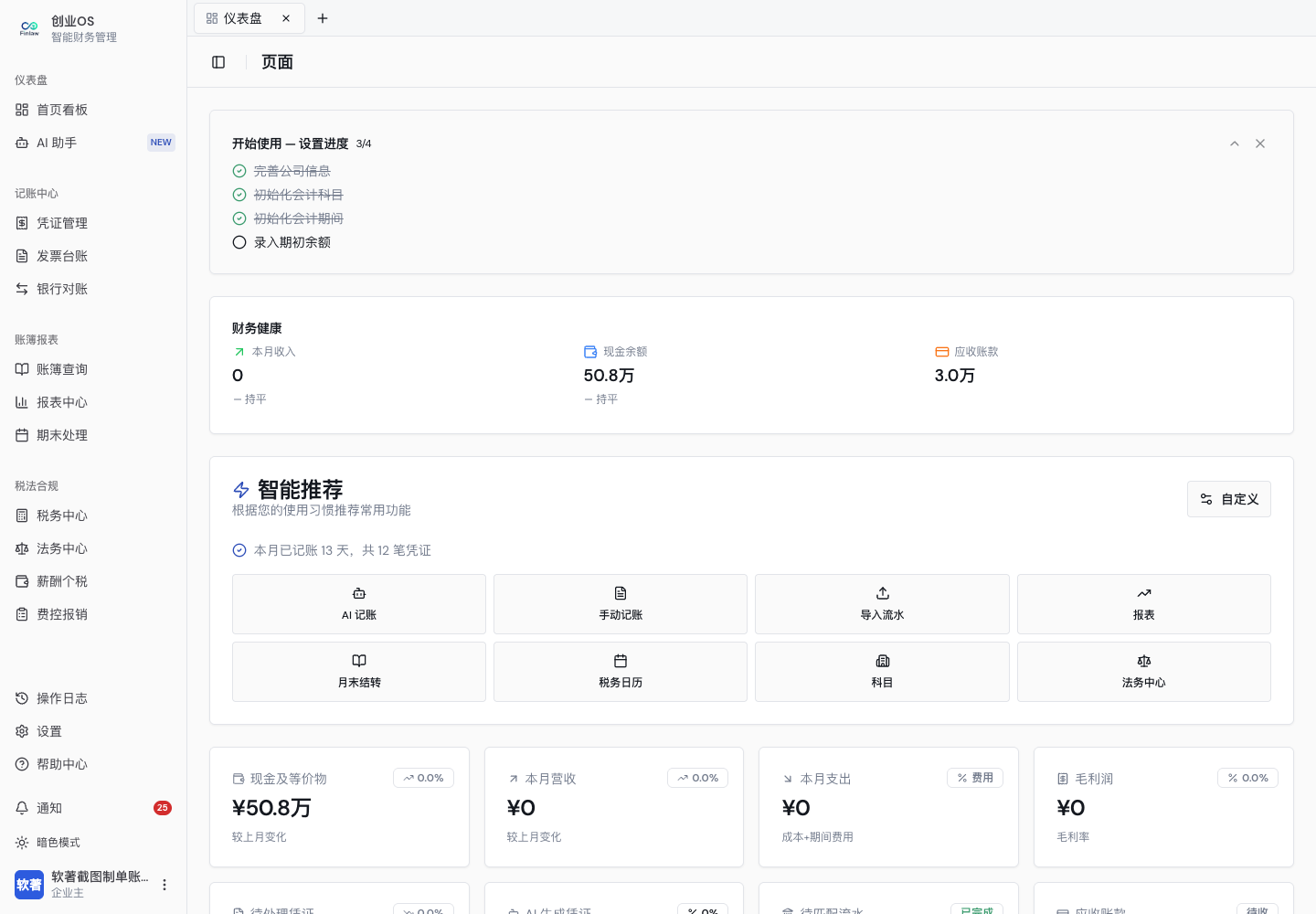The image size is (1316, 914).
Task: Open AI 助手 in the sidebar
Action: pos(93,143)
